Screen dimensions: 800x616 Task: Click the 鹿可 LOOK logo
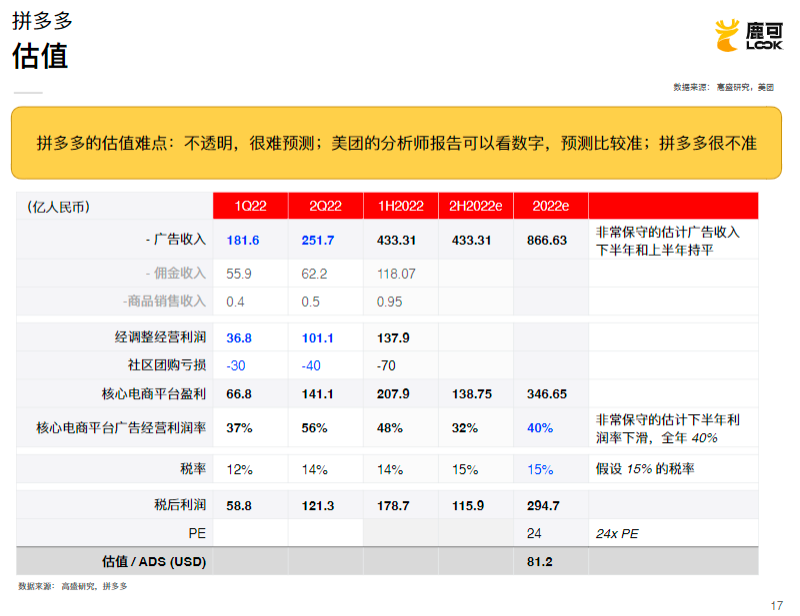pyautogui.click(x=748, y=36)
